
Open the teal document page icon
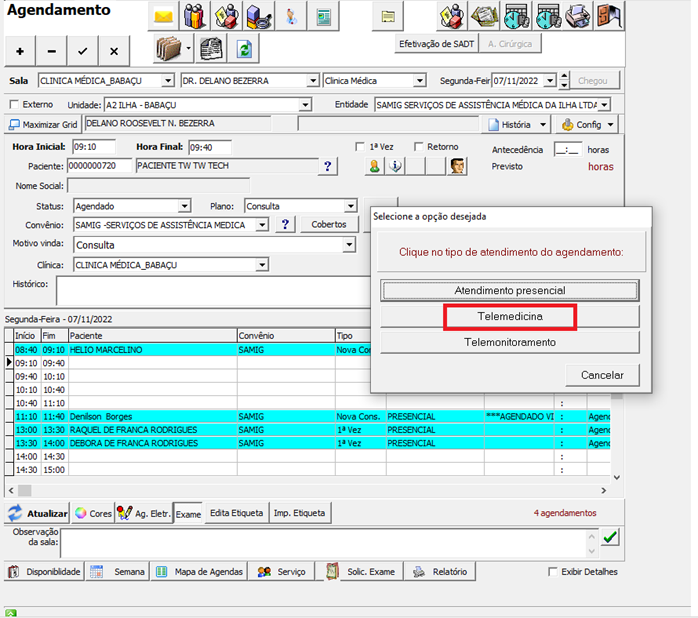tap(323, 16)
